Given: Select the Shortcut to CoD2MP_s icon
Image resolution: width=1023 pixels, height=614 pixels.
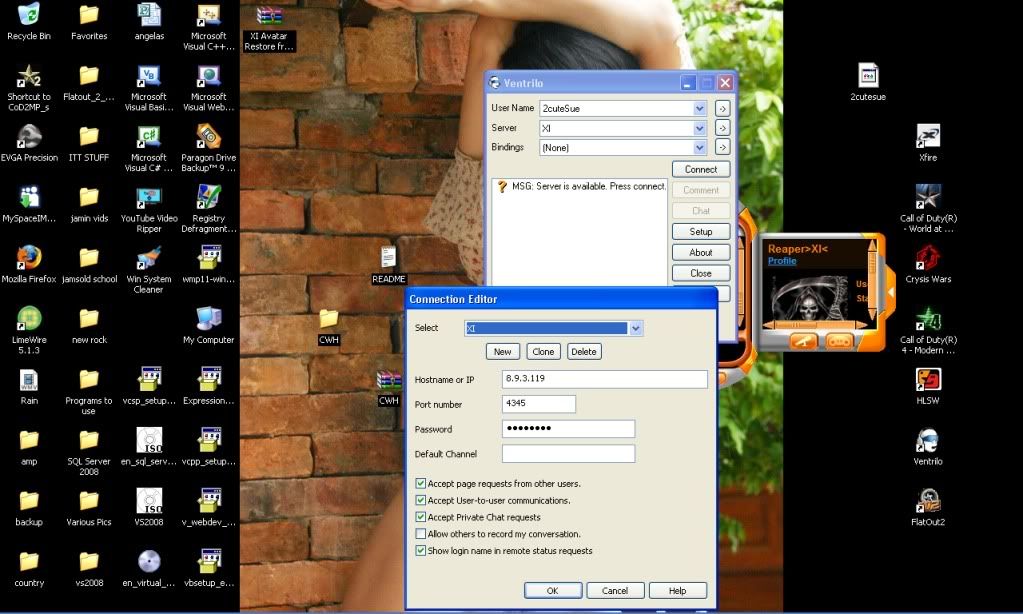Looking at the screenshot, I should click(x=29, y=87).
